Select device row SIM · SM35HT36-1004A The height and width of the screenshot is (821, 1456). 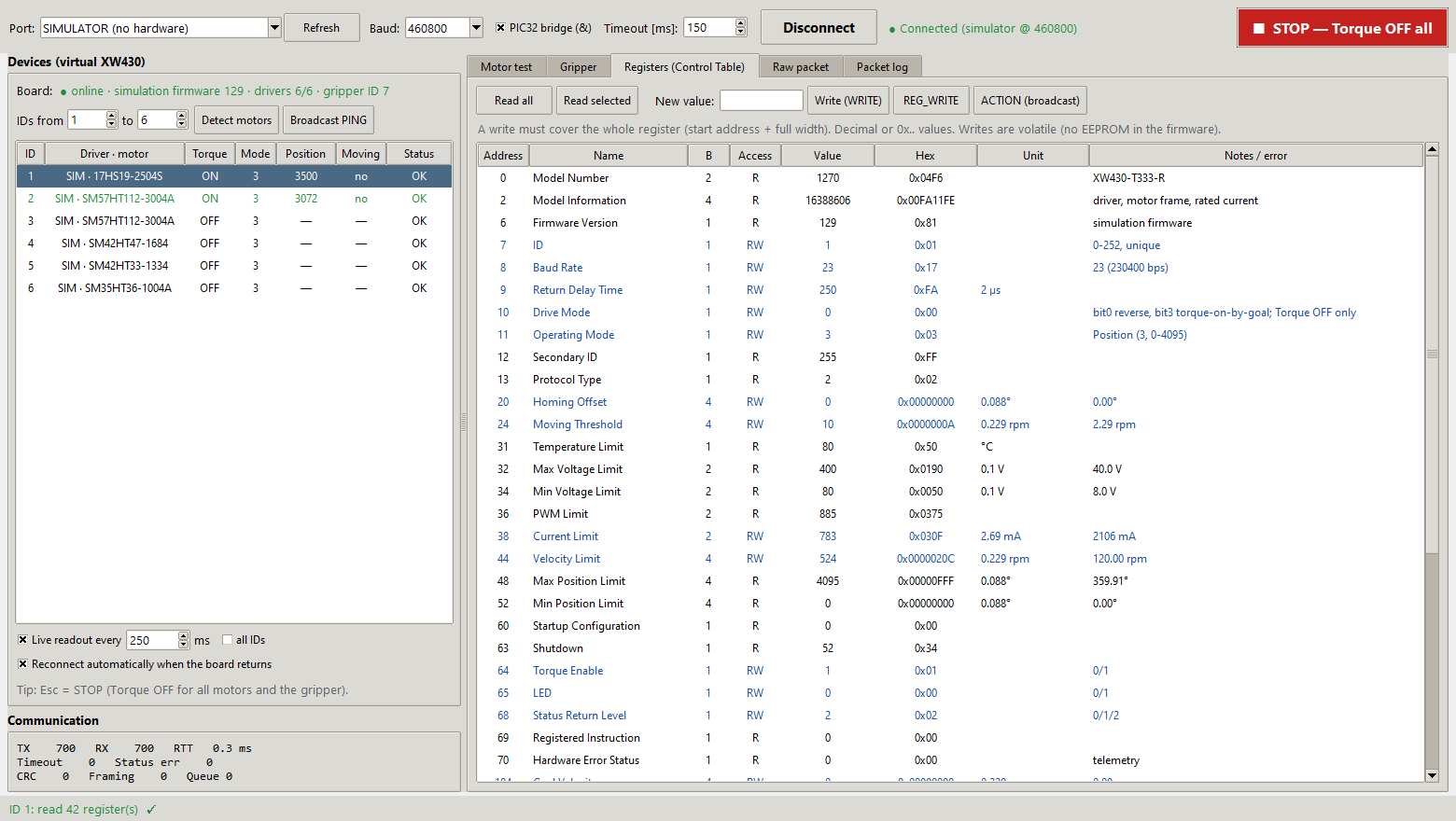point(234,288)
